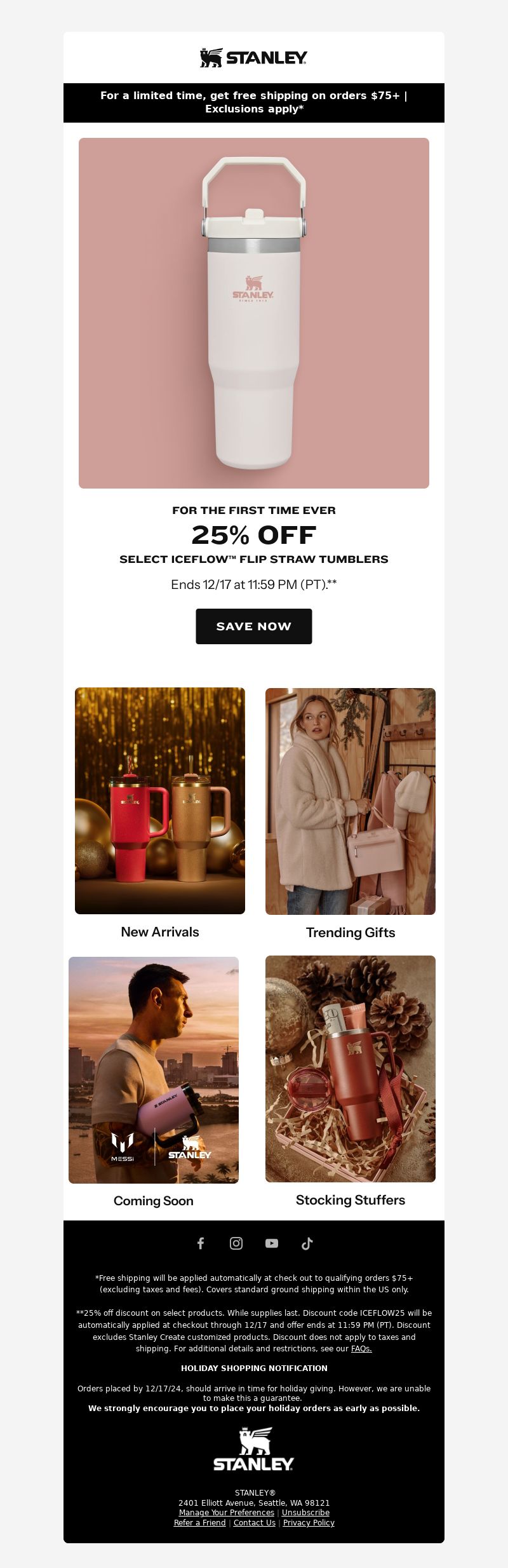This screenshot has height=1568, width=508.
Task: Open the Instagram social icon
Action: (236, 1243)
